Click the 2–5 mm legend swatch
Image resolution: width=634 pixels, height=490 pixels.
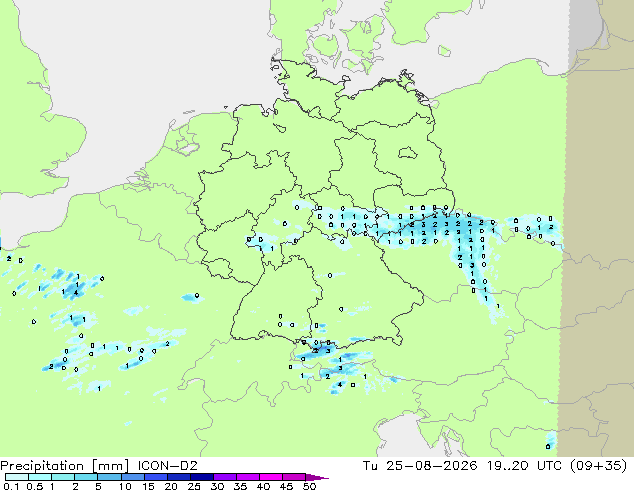click(x=86, y=477)
